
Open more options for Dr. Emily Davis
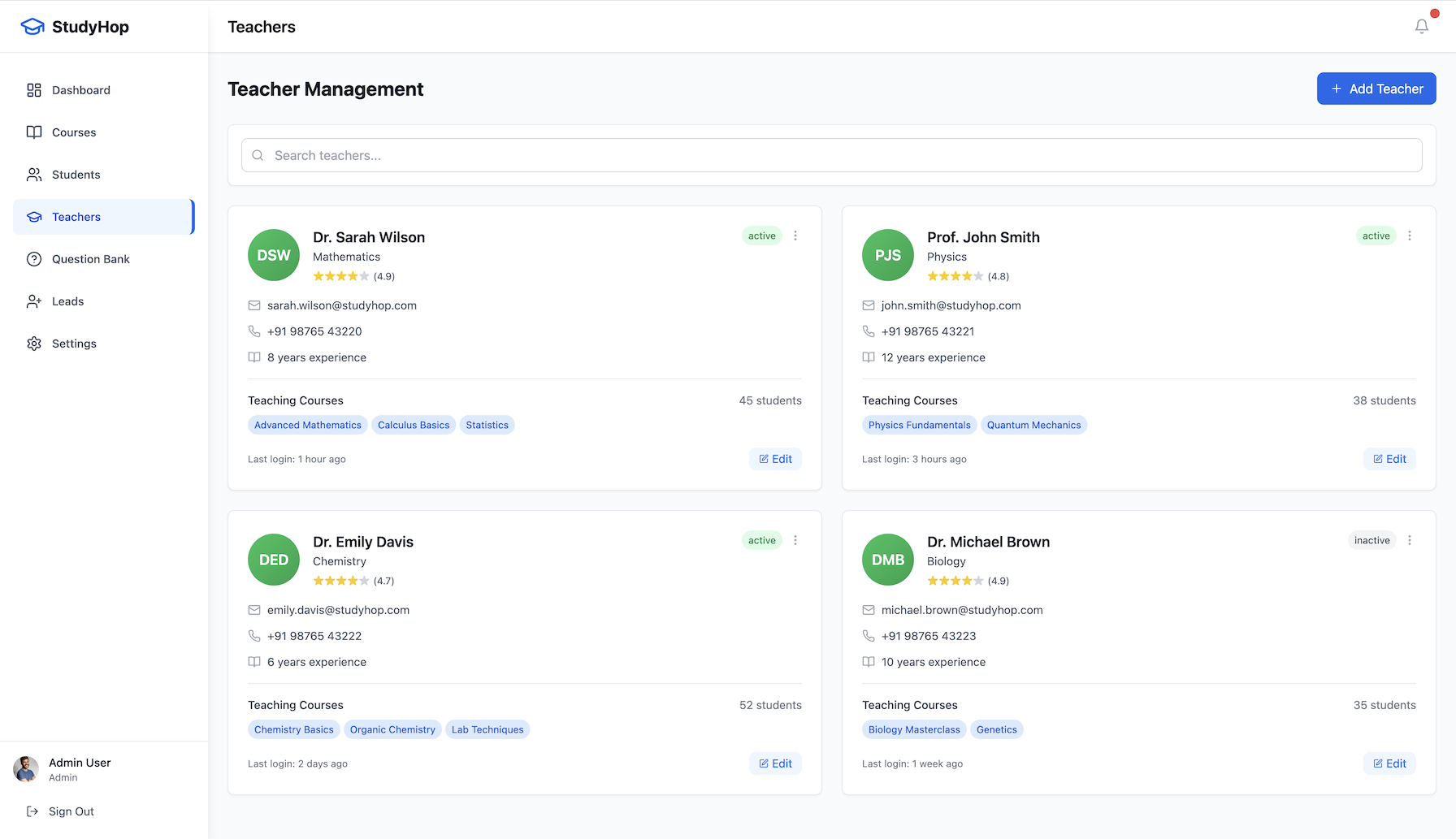795,540
